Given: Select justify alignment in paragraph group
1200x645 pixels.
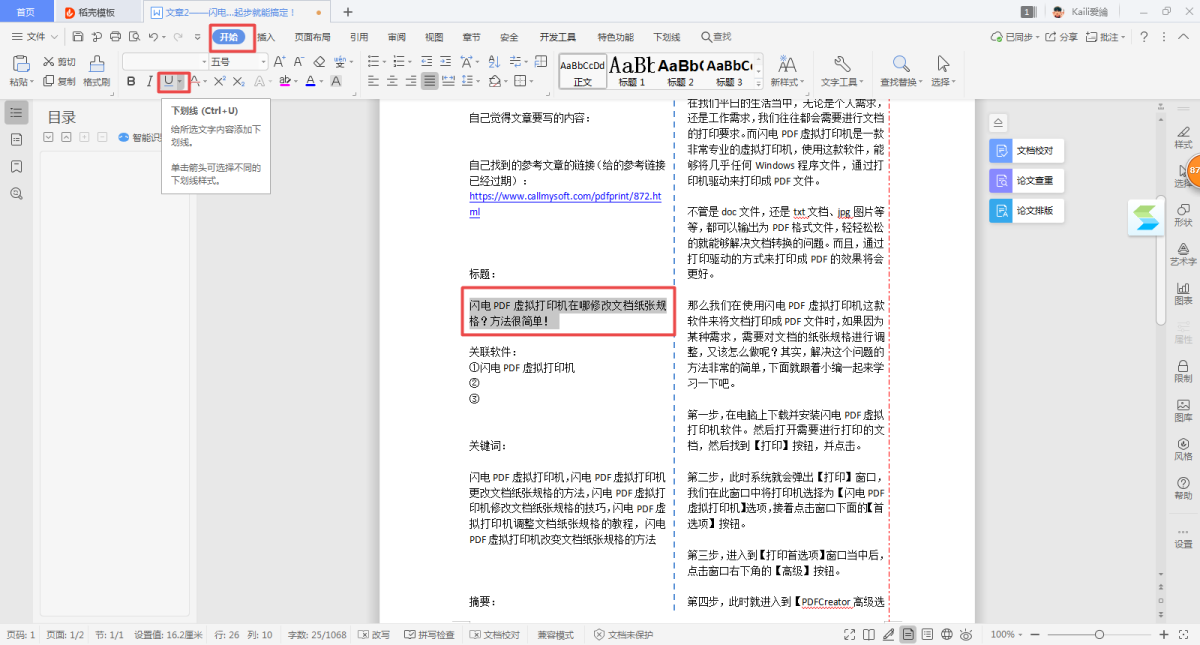Looking at the screenshot, I should click(429, 81).
